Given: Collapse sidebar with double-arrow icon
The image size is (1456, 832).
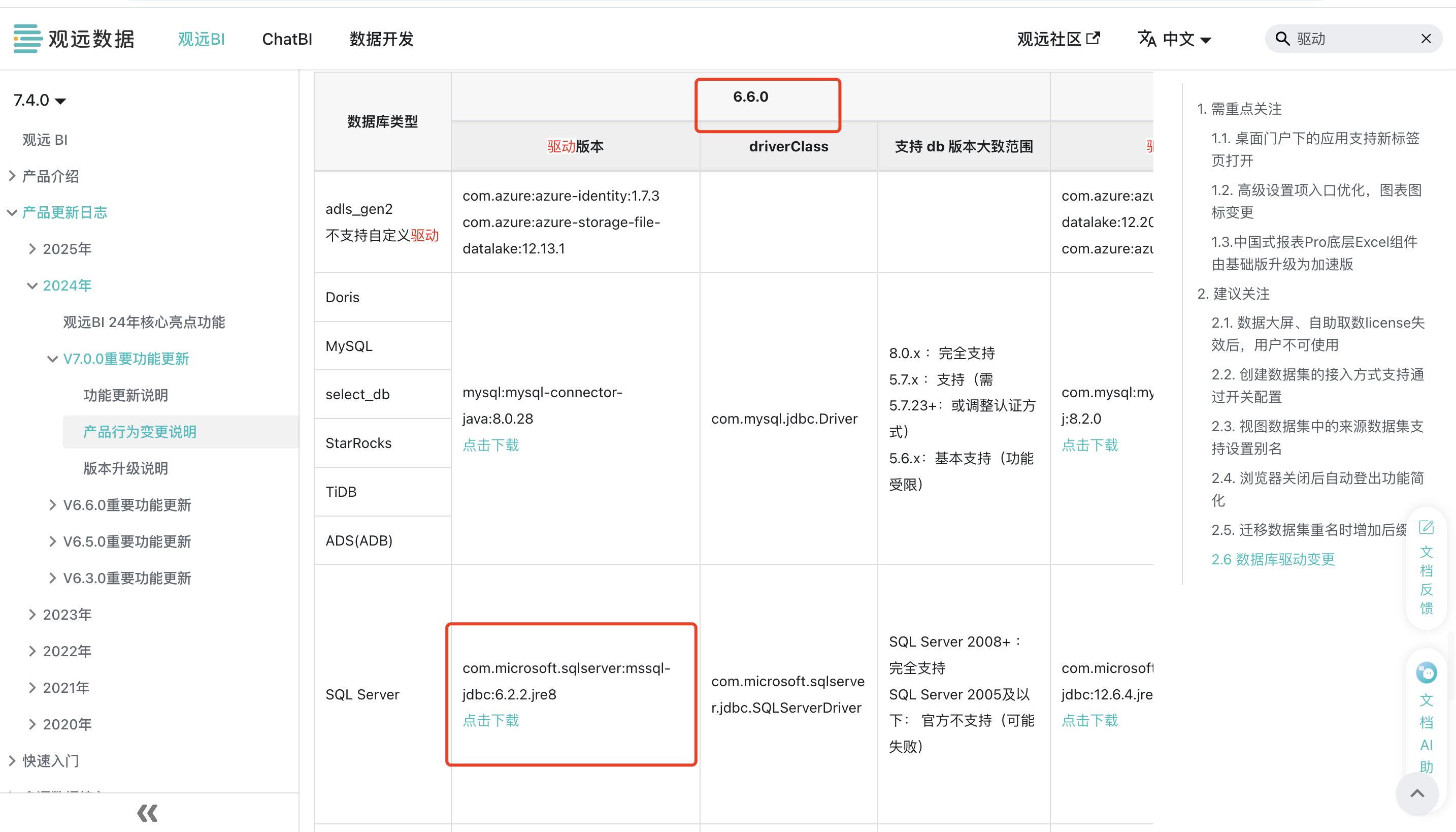Looking at the screenshot, I should tap(147, 813).
